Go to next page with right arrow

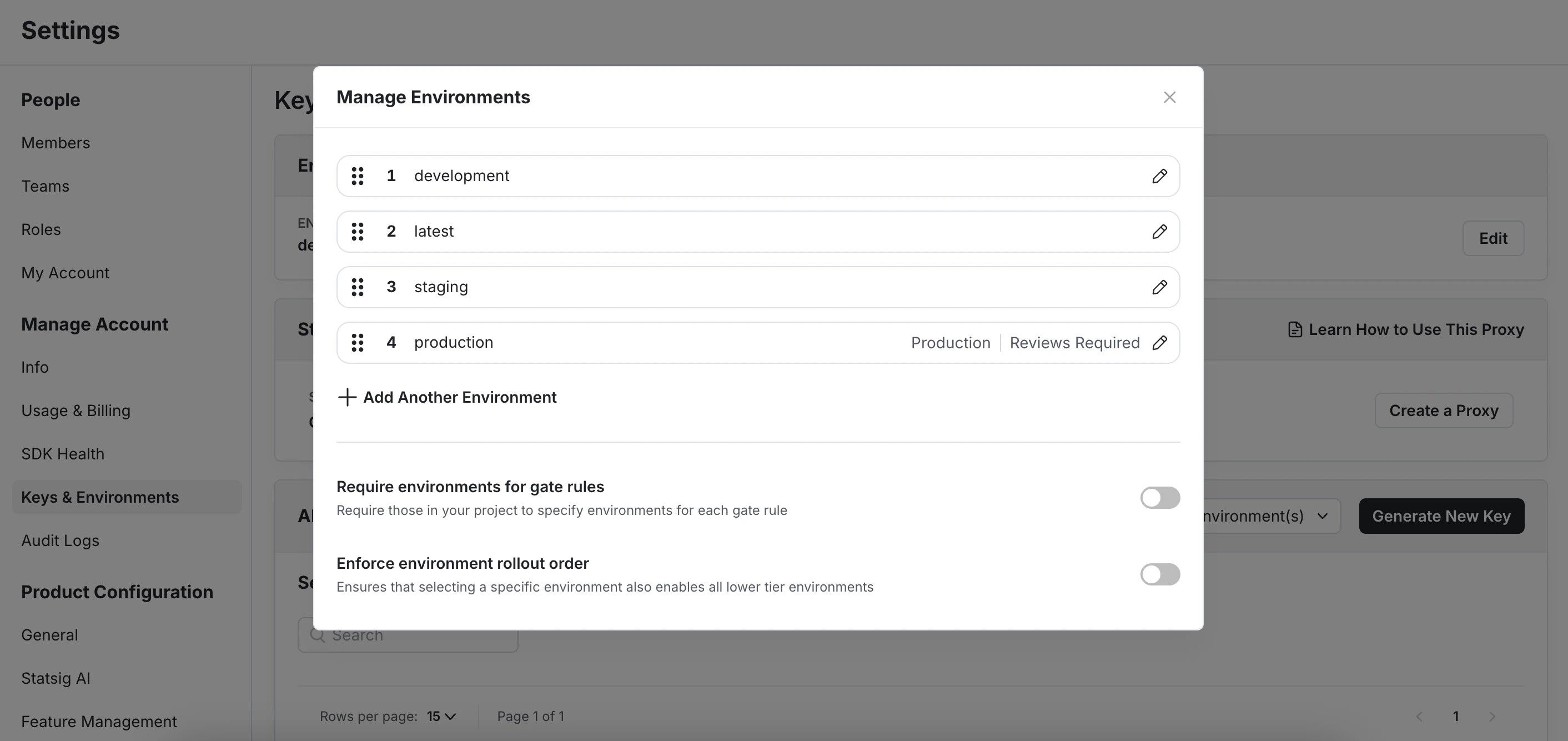pyautogui.click(x=1492, y=716)
